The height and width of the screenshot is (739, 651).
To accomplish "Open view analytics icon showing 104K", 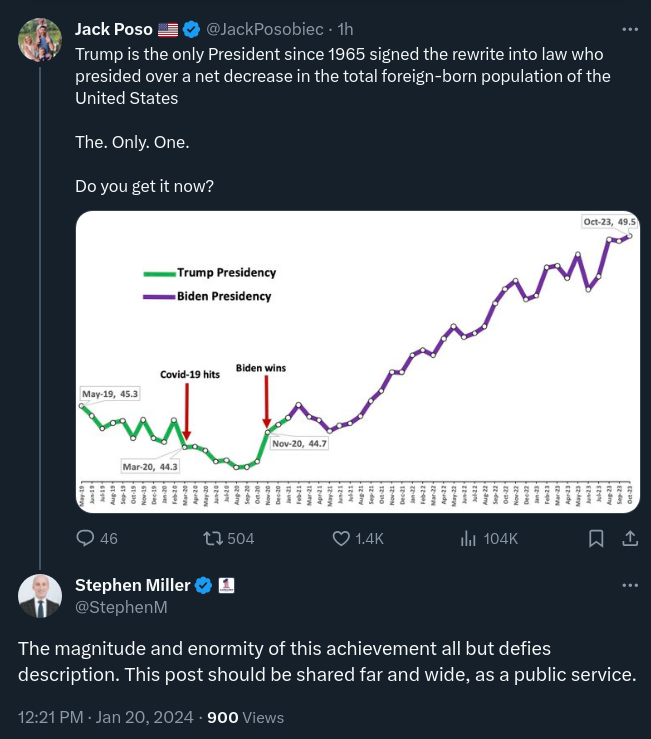I will click(x=468, y=538).
